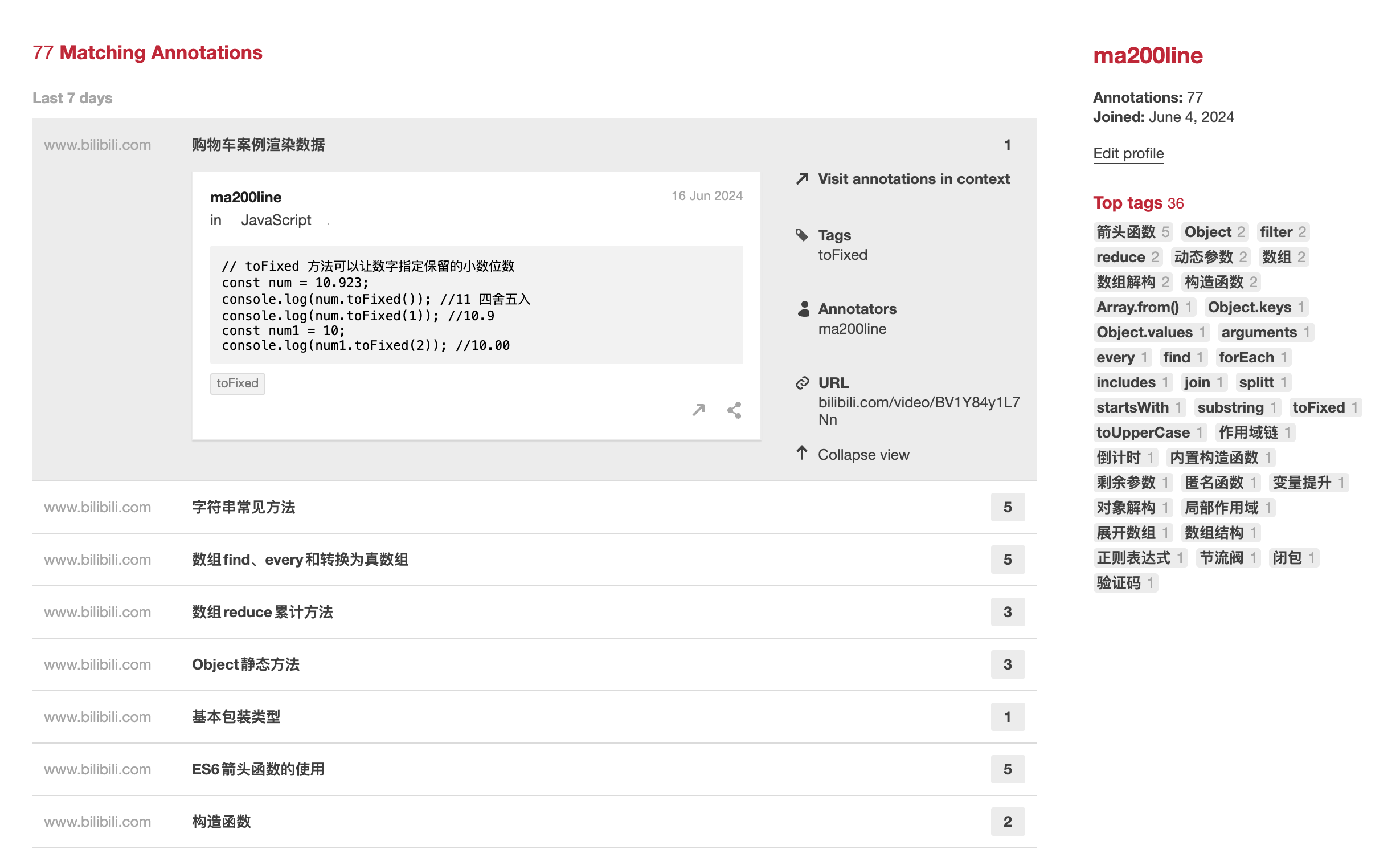
Task: Click the tag icon beside Tags heading
Action: [x=802, y=235]
